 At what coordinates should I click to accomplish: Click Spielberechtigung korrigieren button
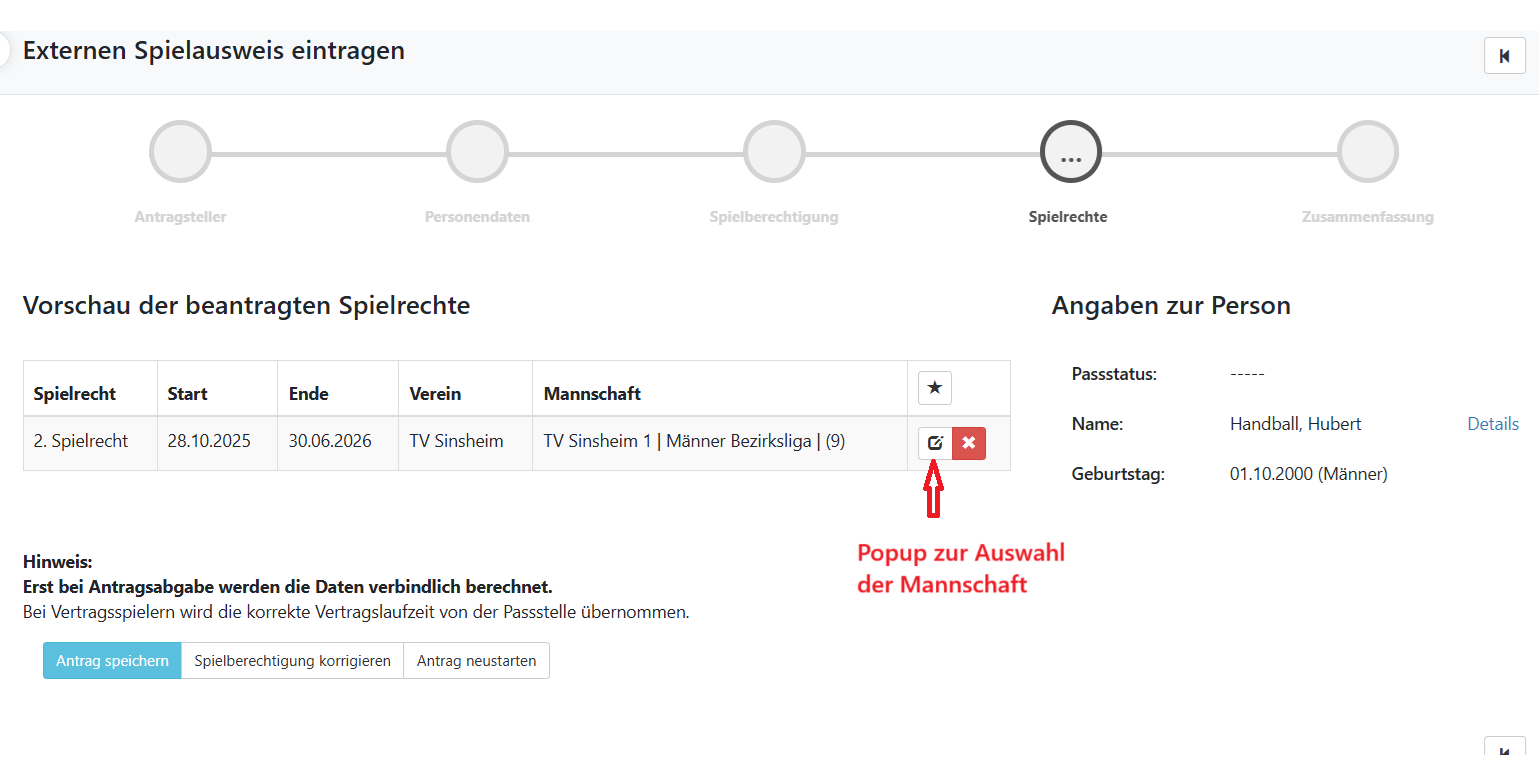click(292, 661)
